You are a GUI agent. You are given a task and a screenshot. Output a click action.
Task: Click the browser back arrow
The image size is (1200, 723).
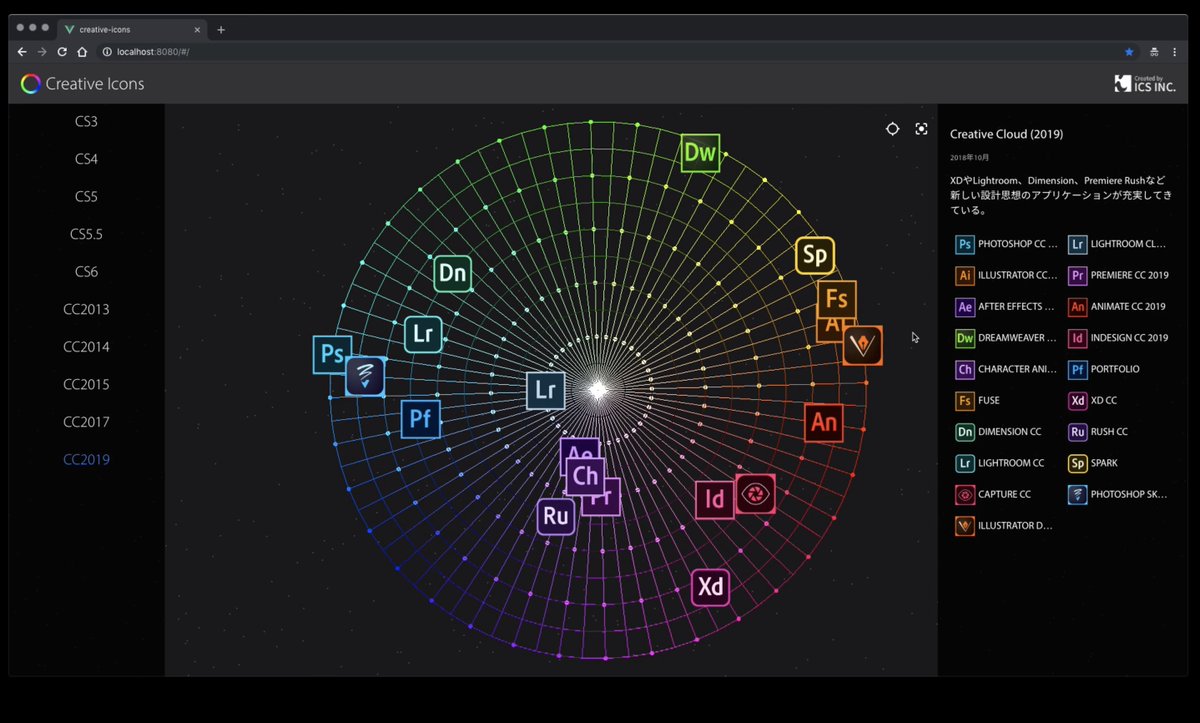22,52
